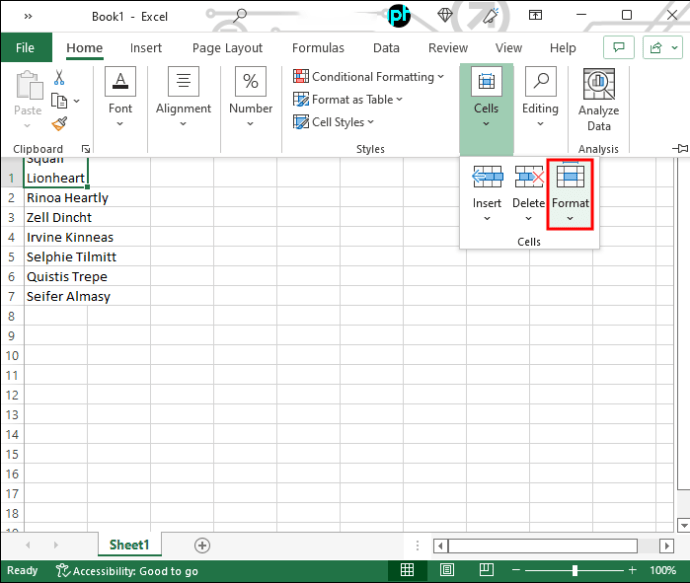Switch to the Page Layout tab
This screenshot has height=583, width=690.
(x=227, y=48)
